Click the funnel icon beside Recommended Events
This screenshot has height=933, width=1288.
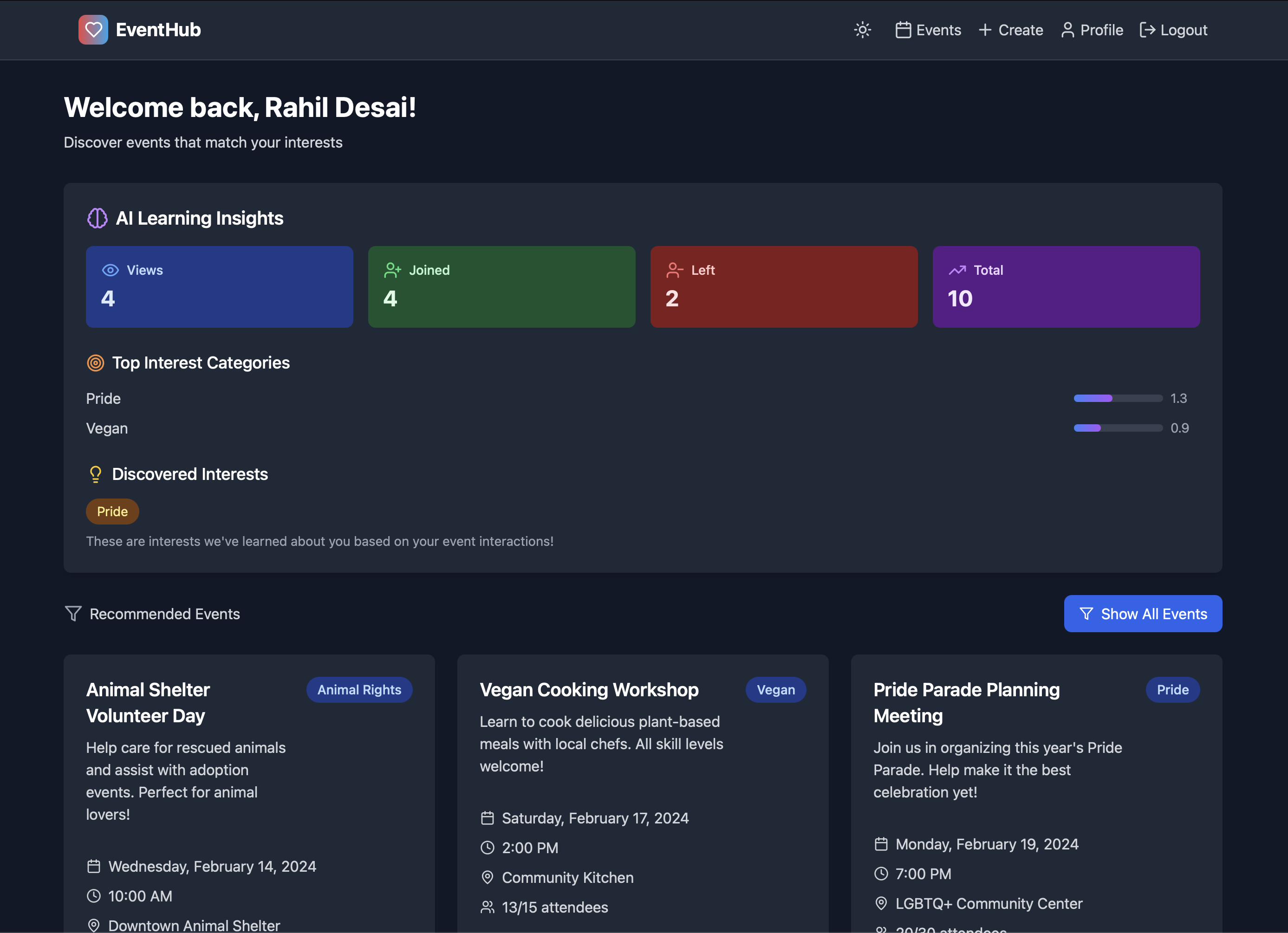73,613
